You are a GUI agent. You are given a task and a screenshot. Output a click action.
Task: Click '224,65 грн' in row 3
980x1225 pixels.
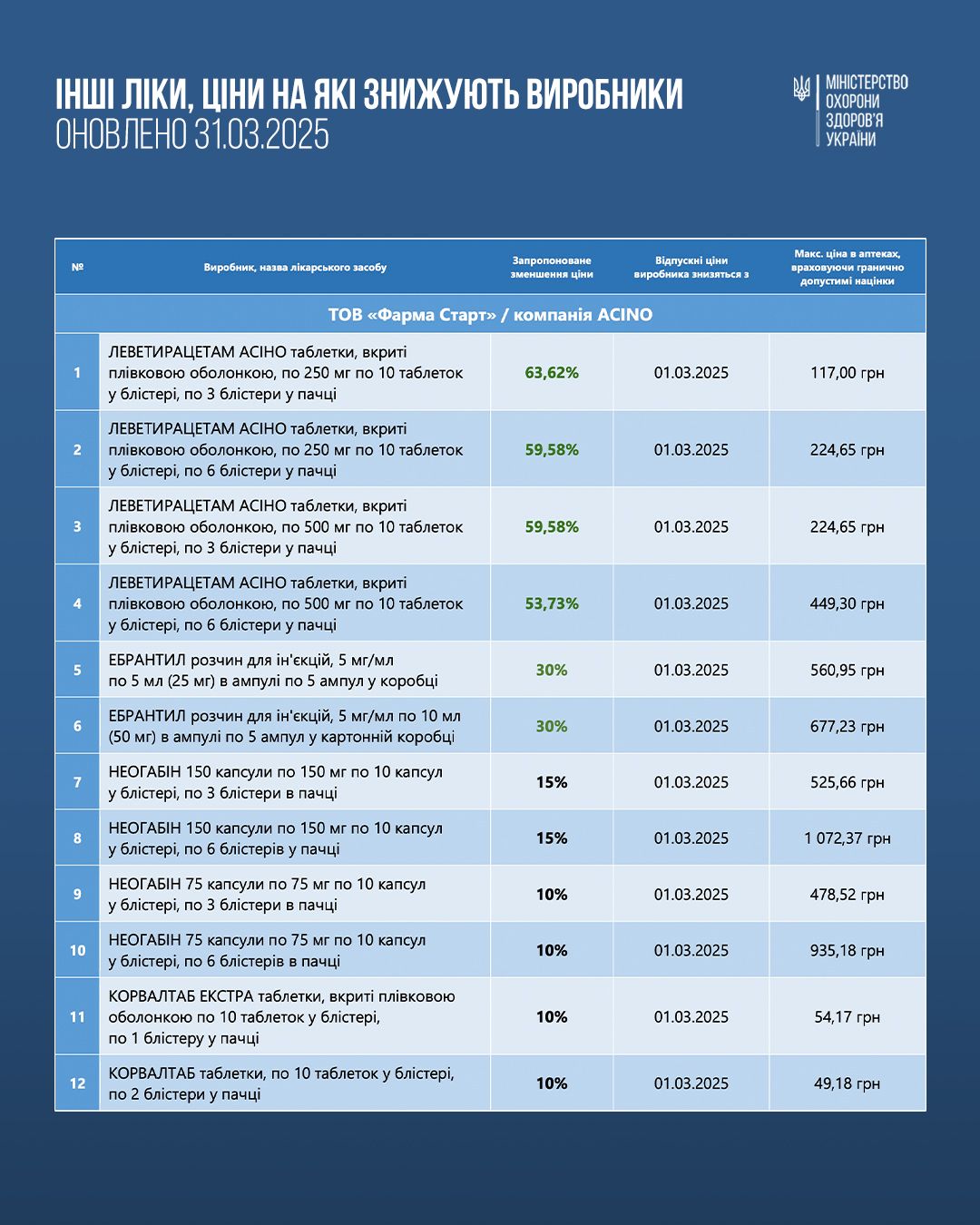tap(848, 527)
